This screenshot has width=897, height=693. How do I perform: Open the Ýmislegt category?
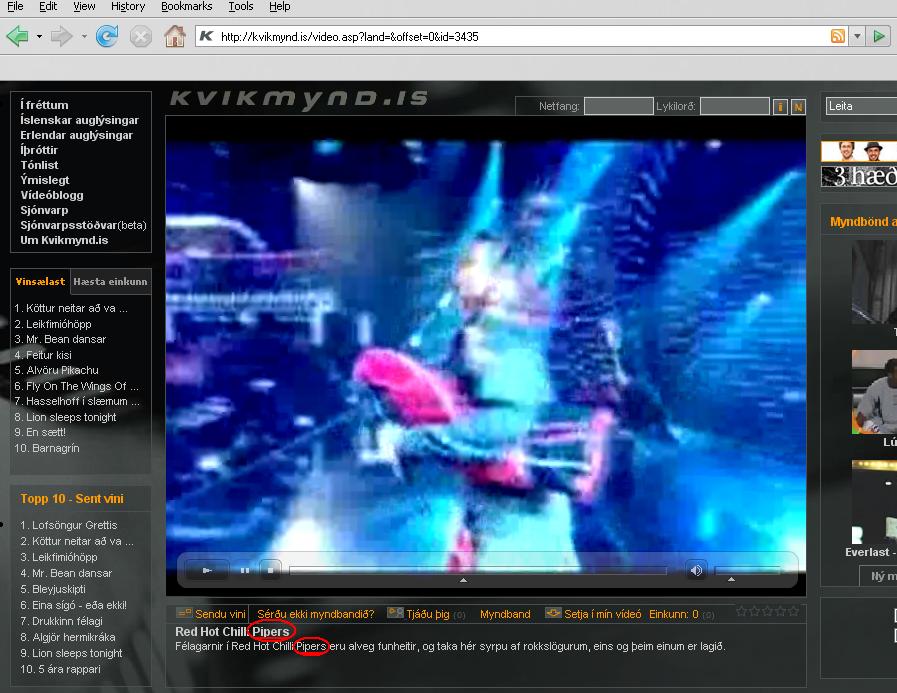point(45,180)
